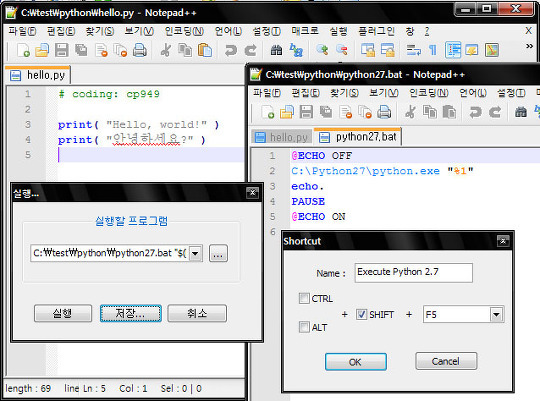Click Show all characters pilcrow icon
The image size is (540, 401).
pos(433,51)
